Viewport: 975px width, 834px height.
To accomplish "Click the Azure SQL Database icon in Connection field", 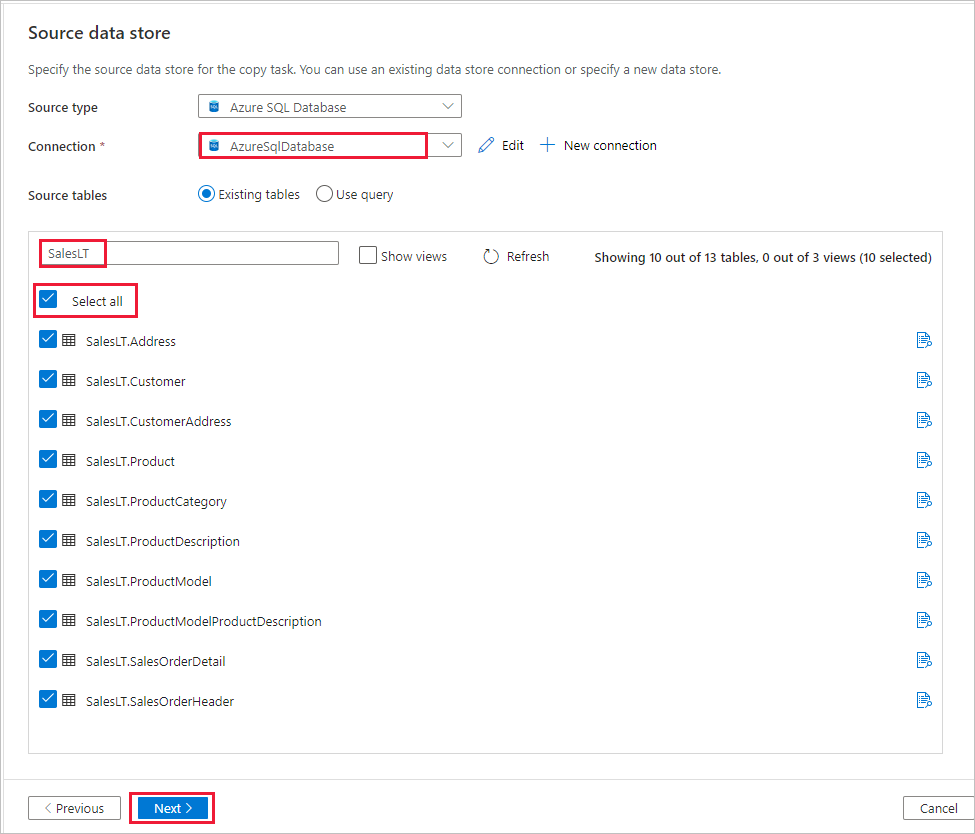I will (x=213, y=145).
